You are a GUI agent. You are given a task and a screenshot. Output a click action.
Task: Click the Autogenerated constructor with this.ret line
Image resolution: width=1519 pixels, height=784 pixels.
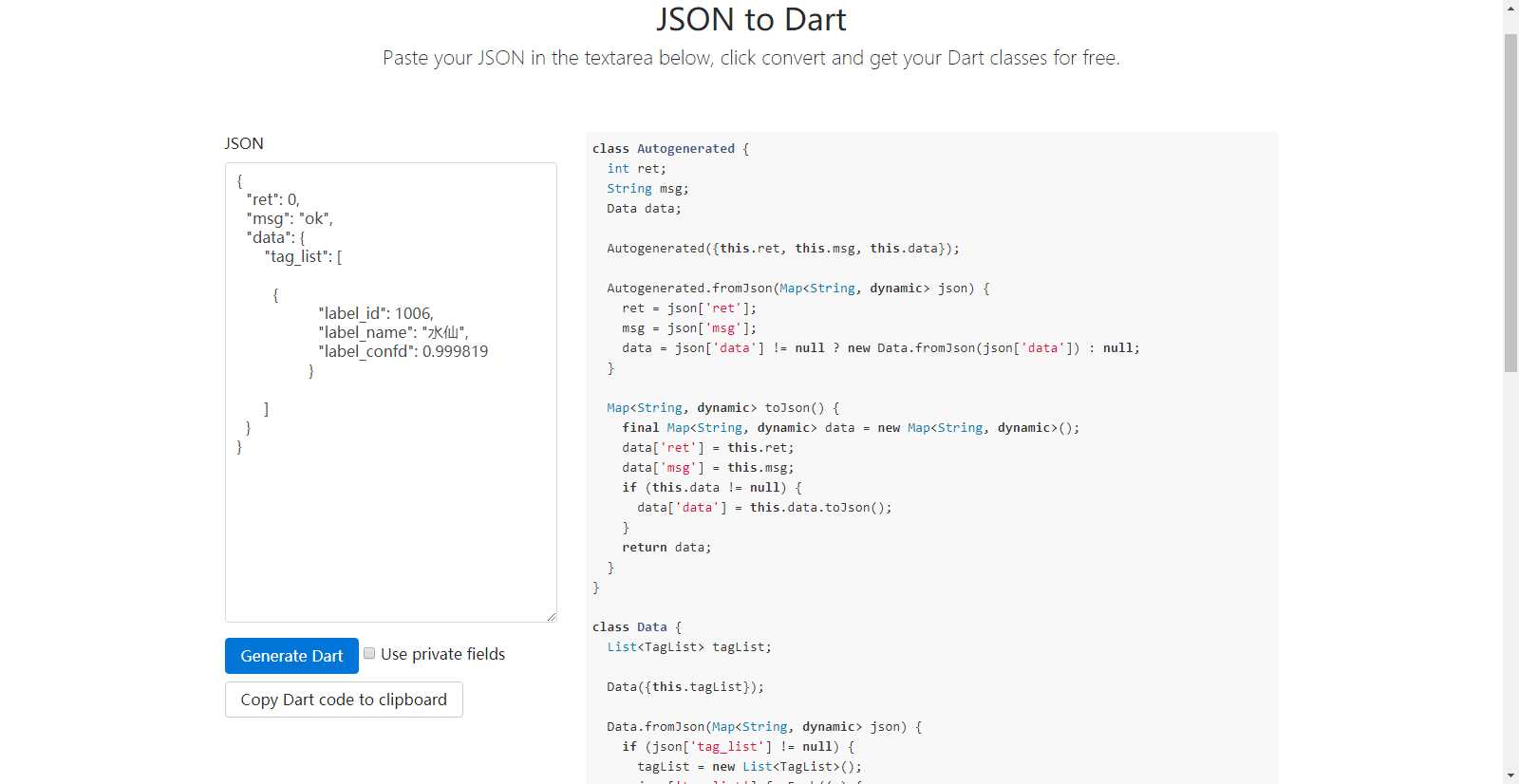point(783,249)
